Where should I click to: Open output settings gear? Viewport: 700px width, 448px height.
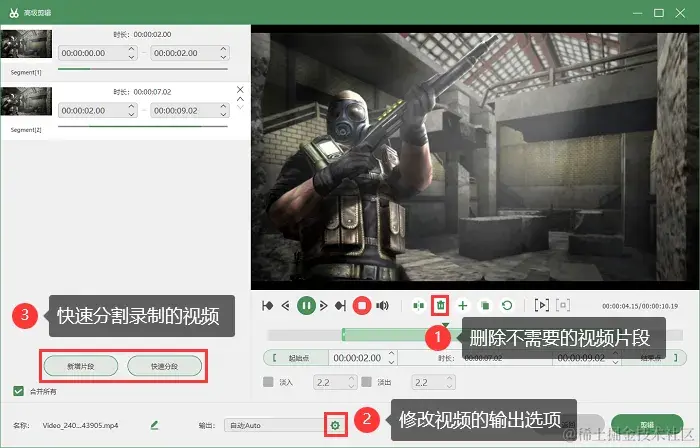pos(335,425)
